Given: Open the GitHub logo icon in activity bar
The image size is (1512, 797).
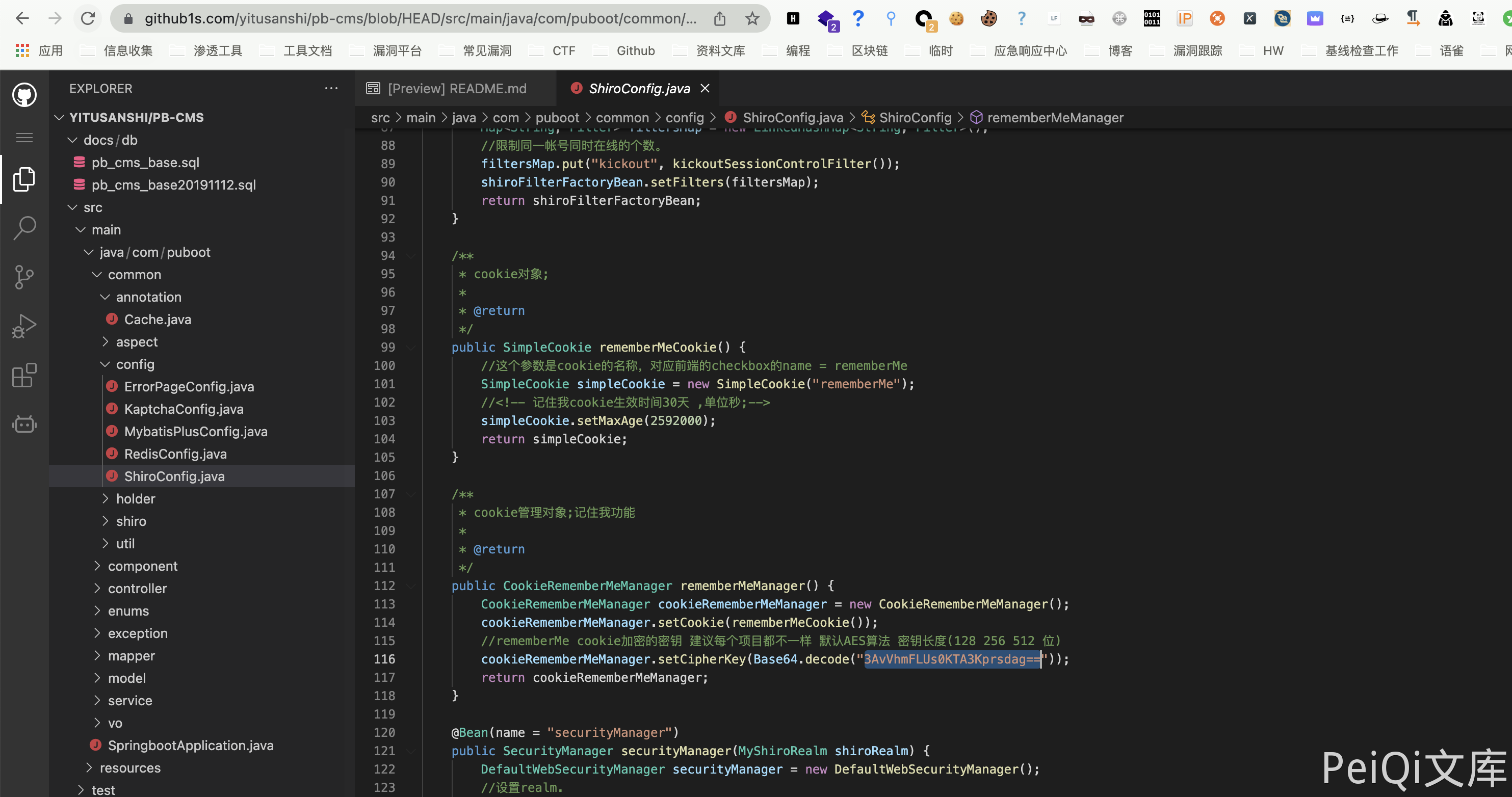Looking at the screenshot, I should (x=24, y=94).
